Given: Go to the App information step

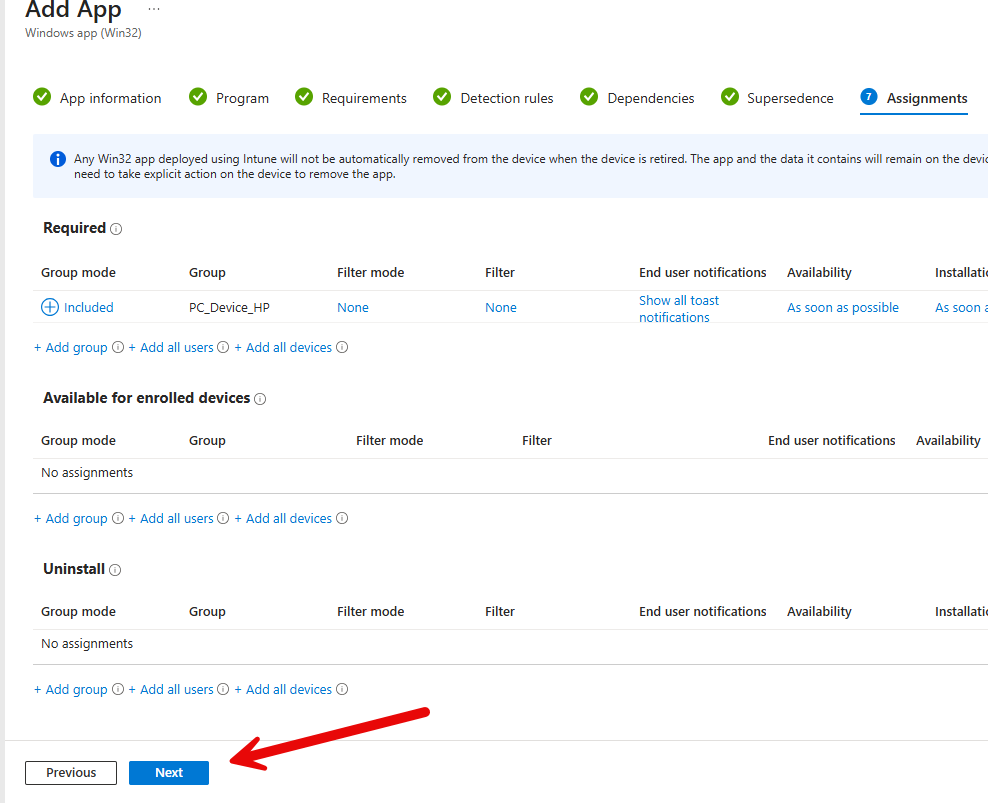Looking at the screenshot, I should (98, 98).
